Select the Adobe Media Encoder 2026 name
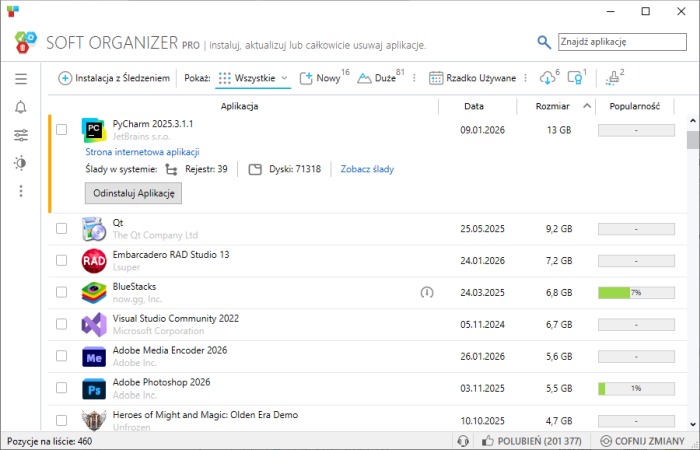Viewport: 700px width, 450px height. click(x=170, y=350)
